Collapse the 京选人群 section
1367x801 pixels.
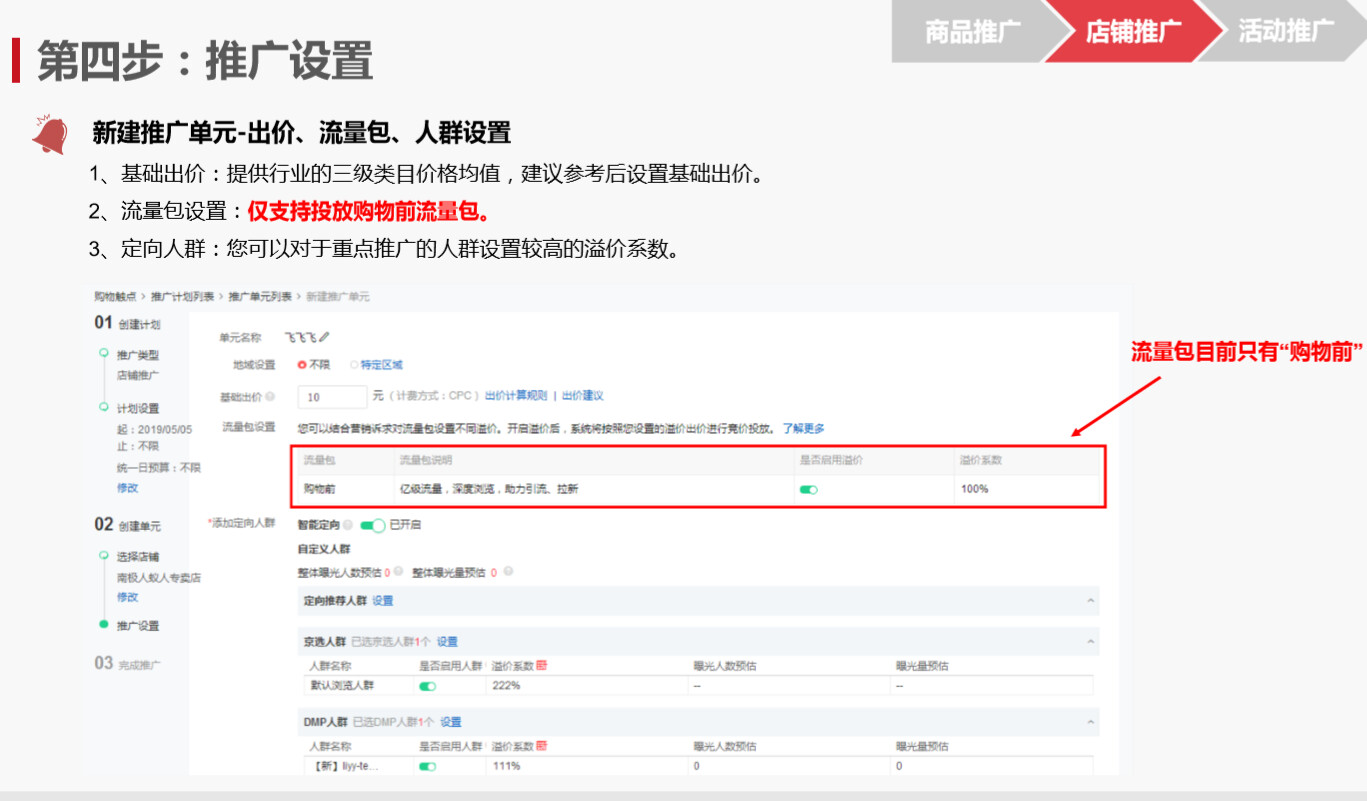[1090, 641]
